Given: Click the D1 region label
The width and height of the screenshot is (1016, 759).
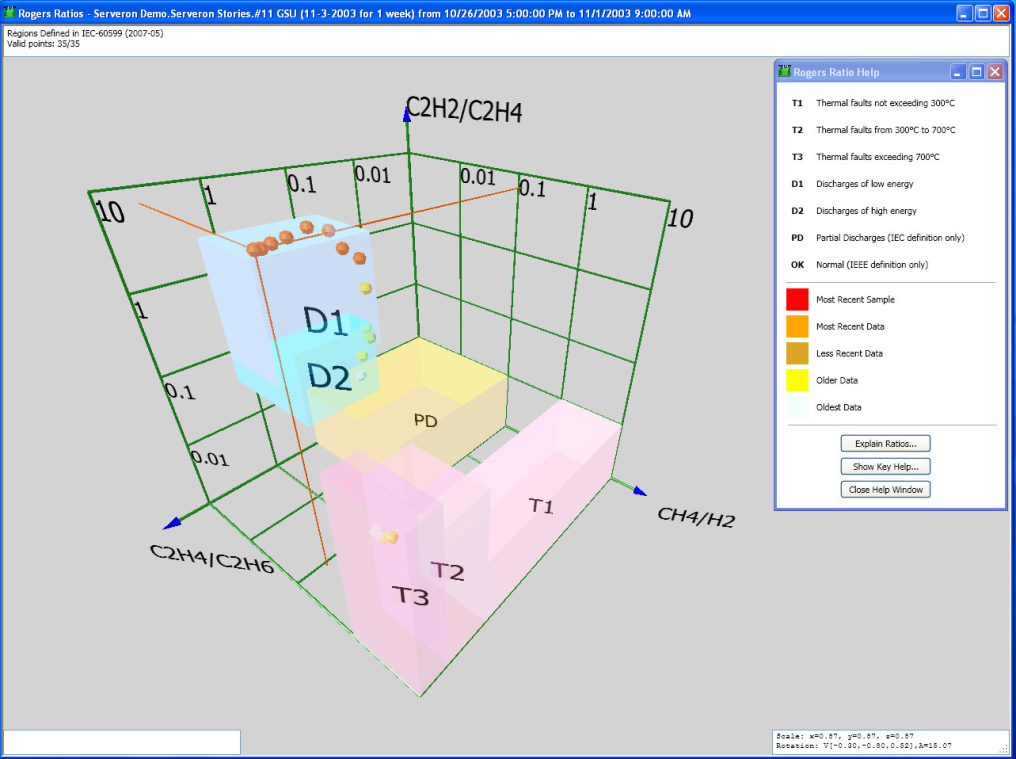Looking at the screenshot, I should click(x=325, y=320).
